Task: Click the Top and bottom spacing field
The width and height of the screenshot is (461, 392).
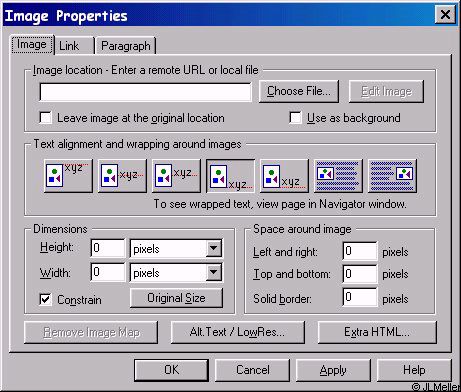Action: tap(360, 274)
